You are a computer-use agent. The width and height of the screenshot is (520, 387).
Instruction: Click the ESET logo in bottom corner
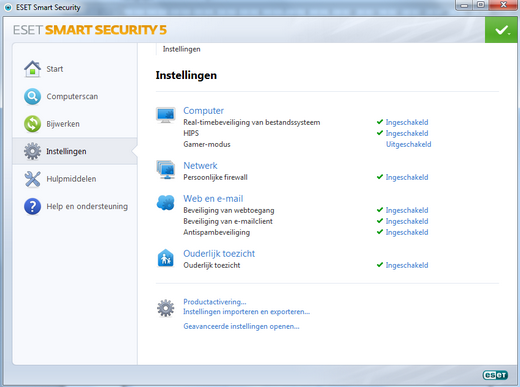[495, 375]
